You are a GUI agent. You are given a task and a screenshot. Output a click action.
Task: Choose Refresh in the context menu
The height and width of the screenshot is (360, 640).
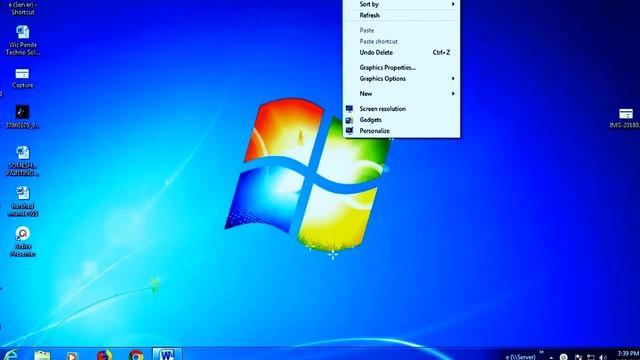401,15
